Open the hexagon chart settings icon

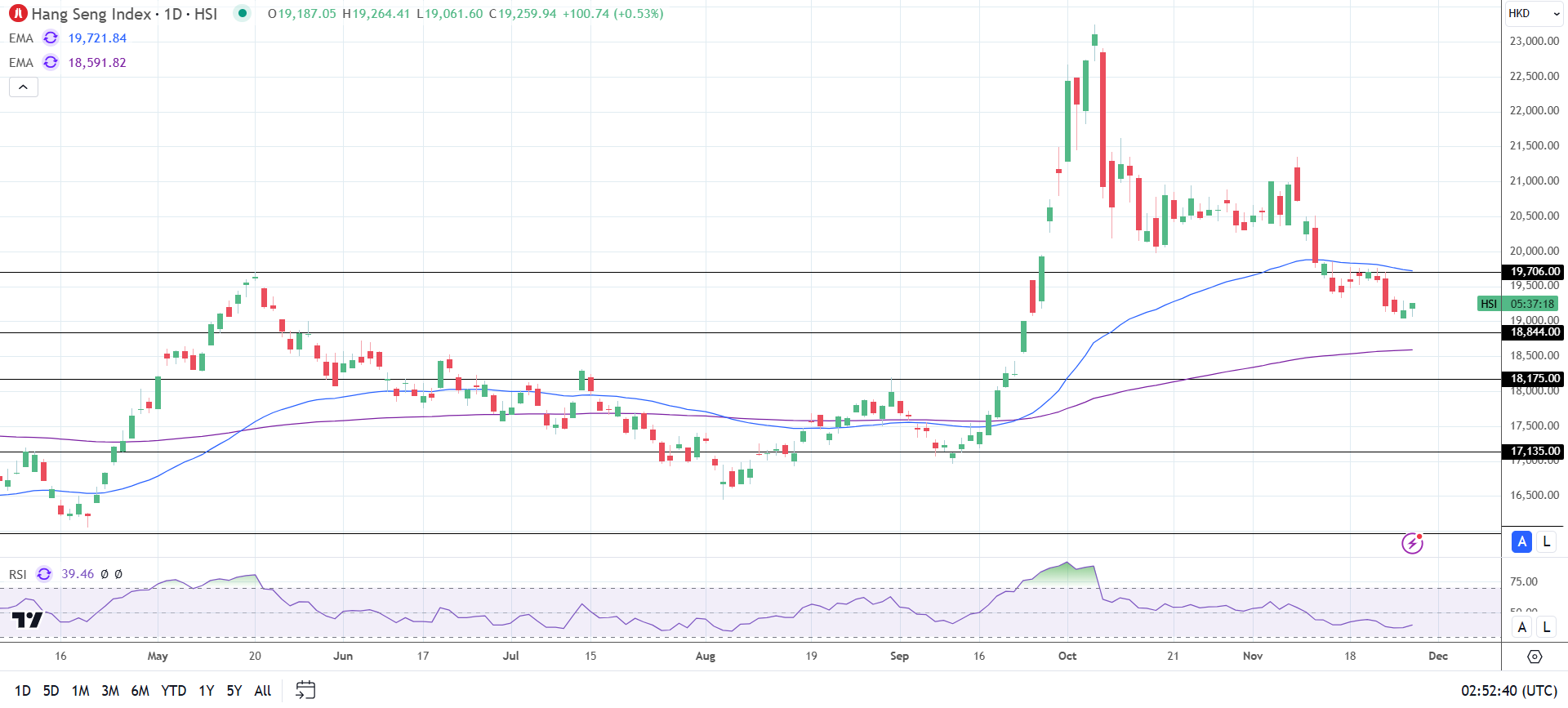(x=1535, y=657)
